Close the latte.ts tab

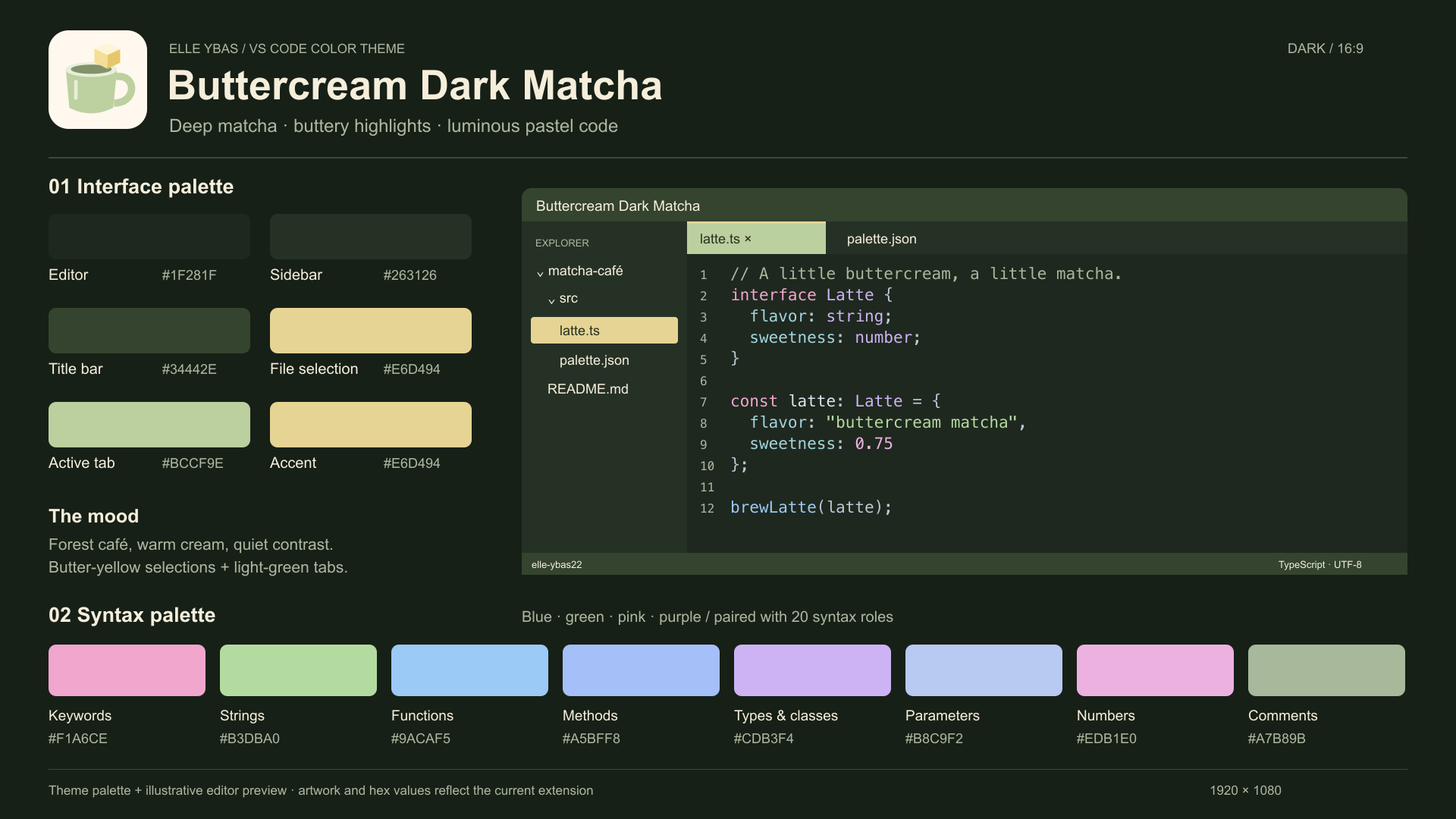click(x=748, y=239)
